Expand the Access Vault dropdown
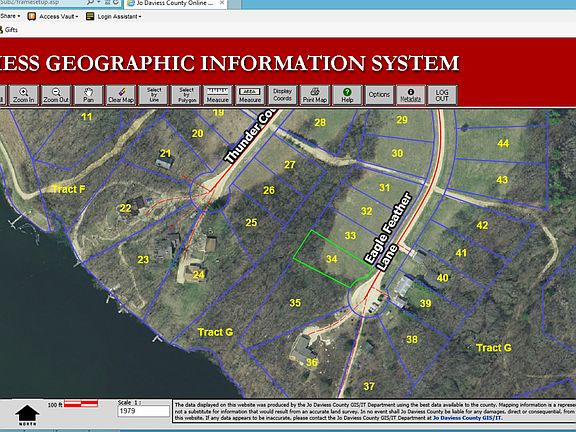The width and height of the screenshot is (576, 432). [53, 17]
